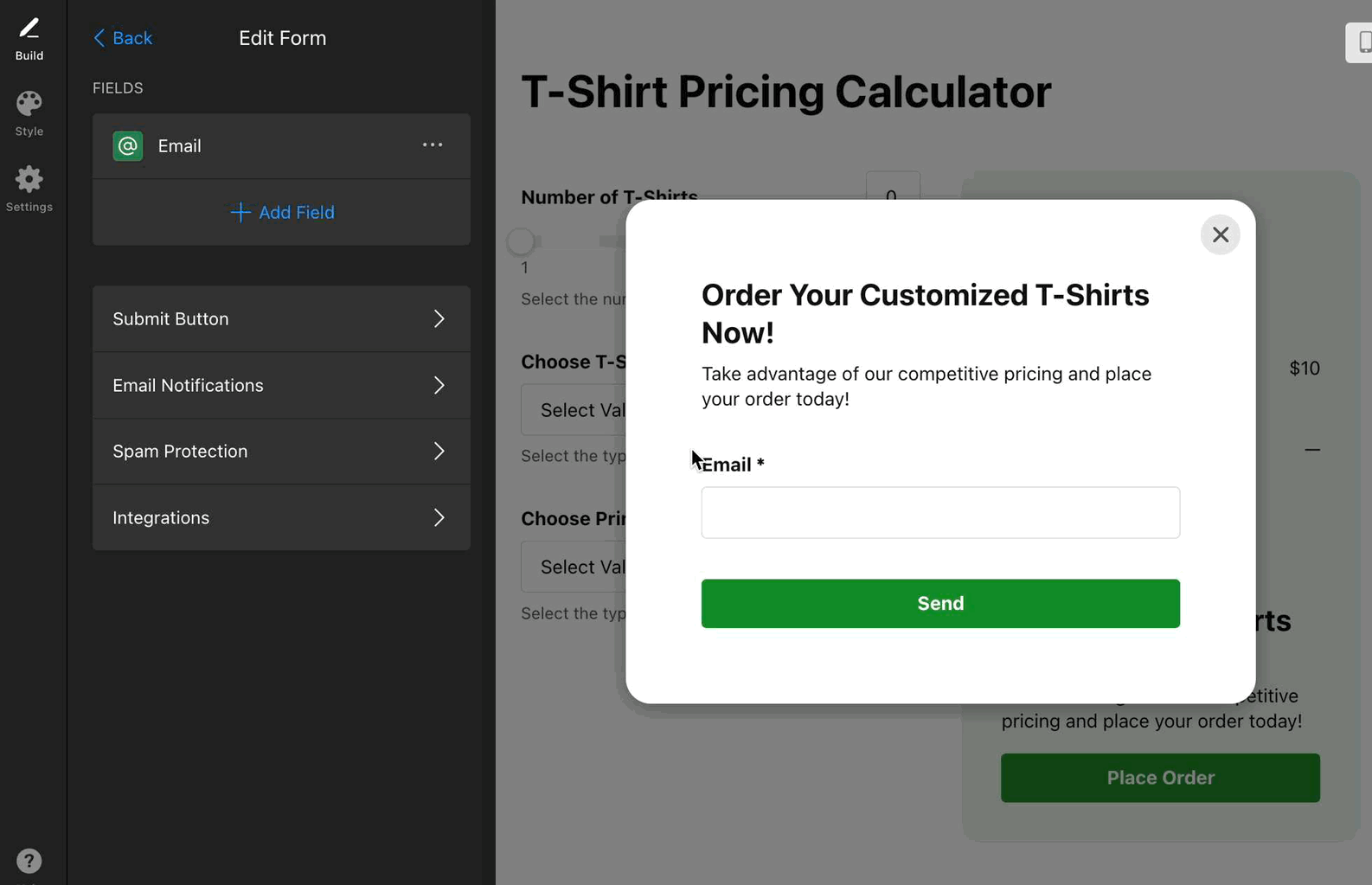This screenshot has width=1372, height=885.
Task: Click Add Field to add a field
Action: tap(282, 213)
